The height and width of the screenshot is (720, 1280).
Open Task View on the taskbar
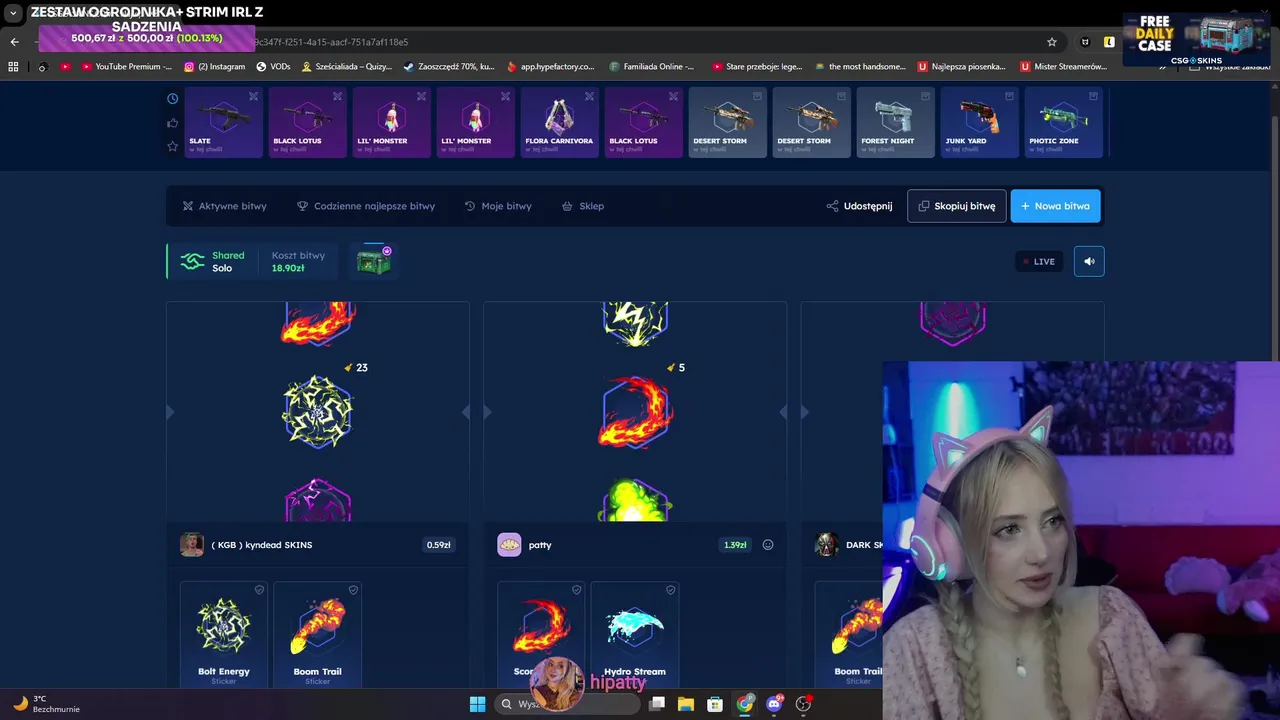(x=657, y=704)
